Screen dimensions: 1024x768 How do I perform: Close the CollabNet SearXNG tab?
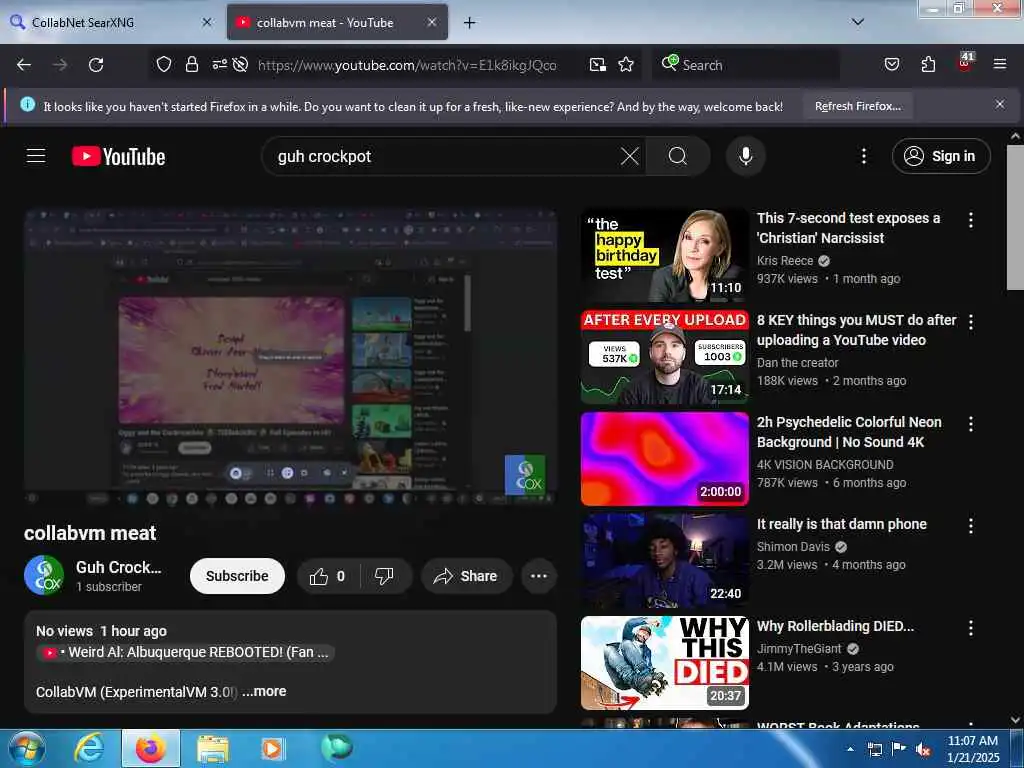207,22
